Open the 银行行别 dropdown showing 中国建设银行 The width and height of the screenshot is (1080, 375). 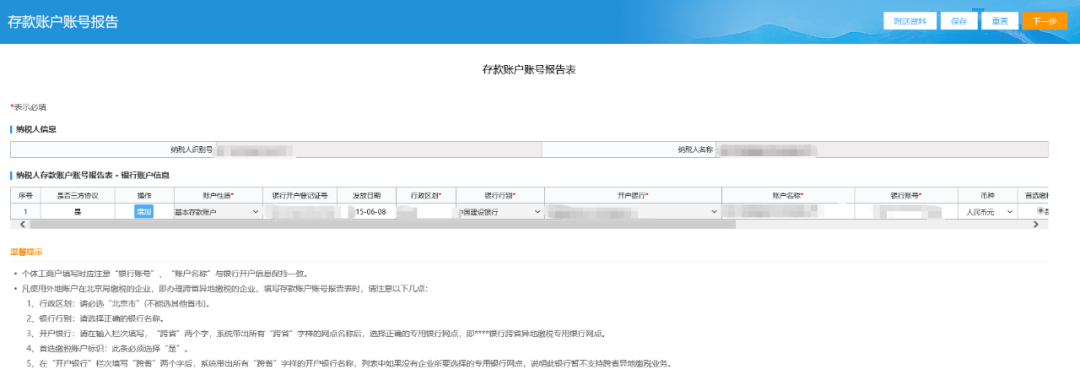499,212
